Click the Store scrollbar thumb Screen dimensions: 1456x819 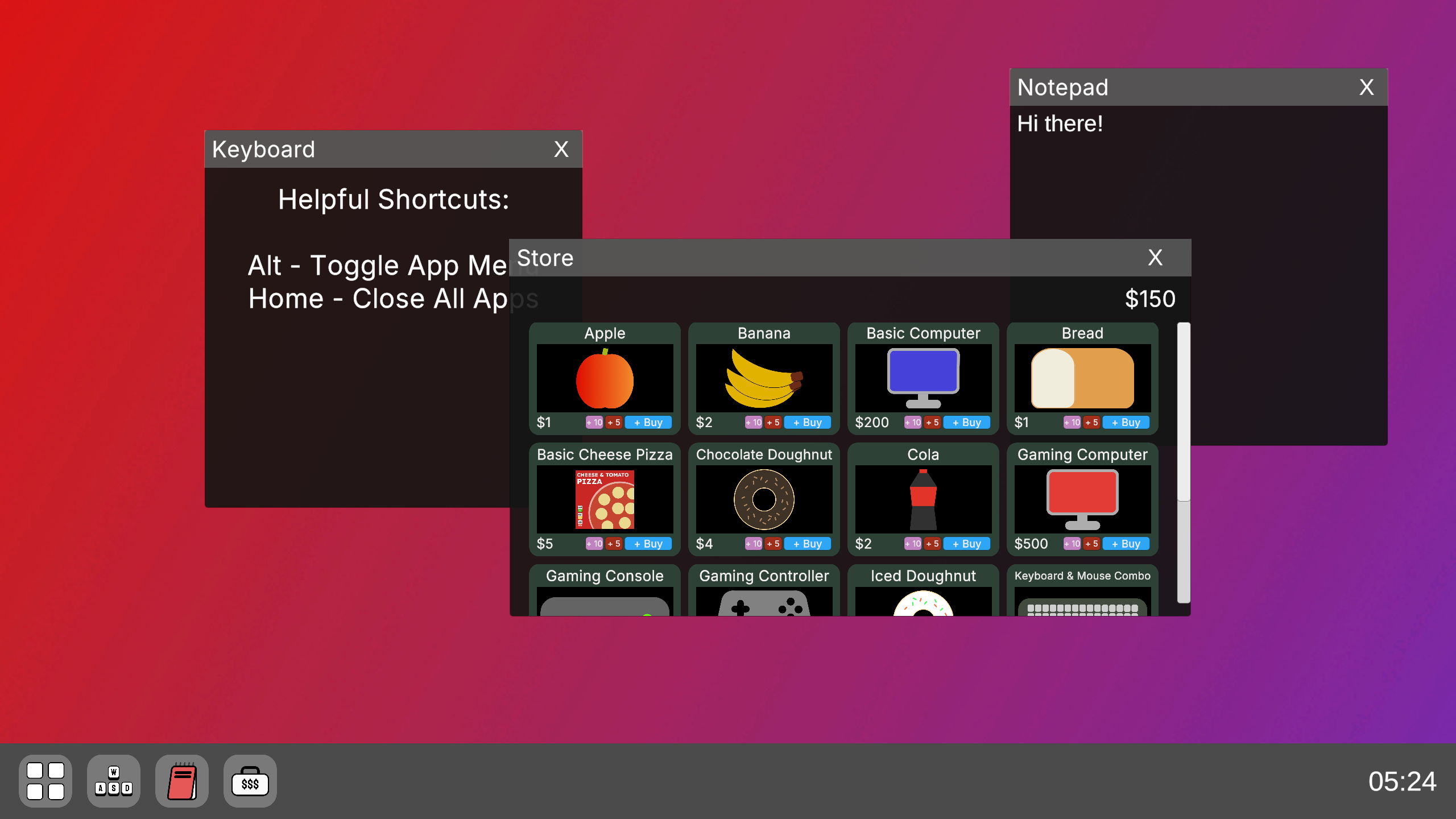pyautogui.click(x=1184, y=412)
